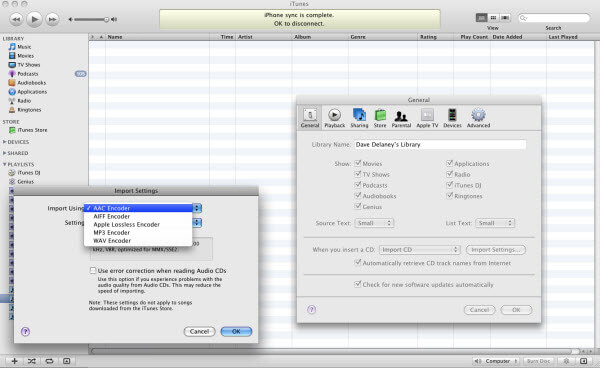Image resolution: width=600 pixels, height=368 pixels.
Task: Select Apple Lossless Encoder option
Action: (x=138, y=225)
